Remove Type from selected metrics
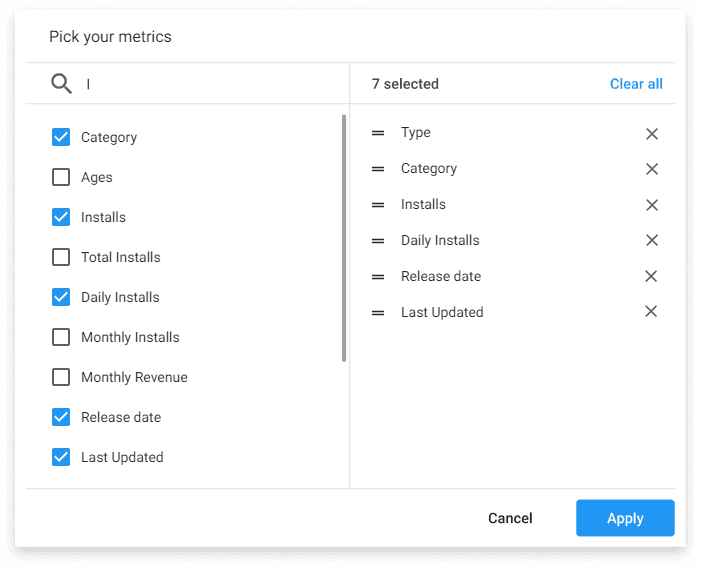The height and width of the screenshot is (568, 701). point(651,133)
